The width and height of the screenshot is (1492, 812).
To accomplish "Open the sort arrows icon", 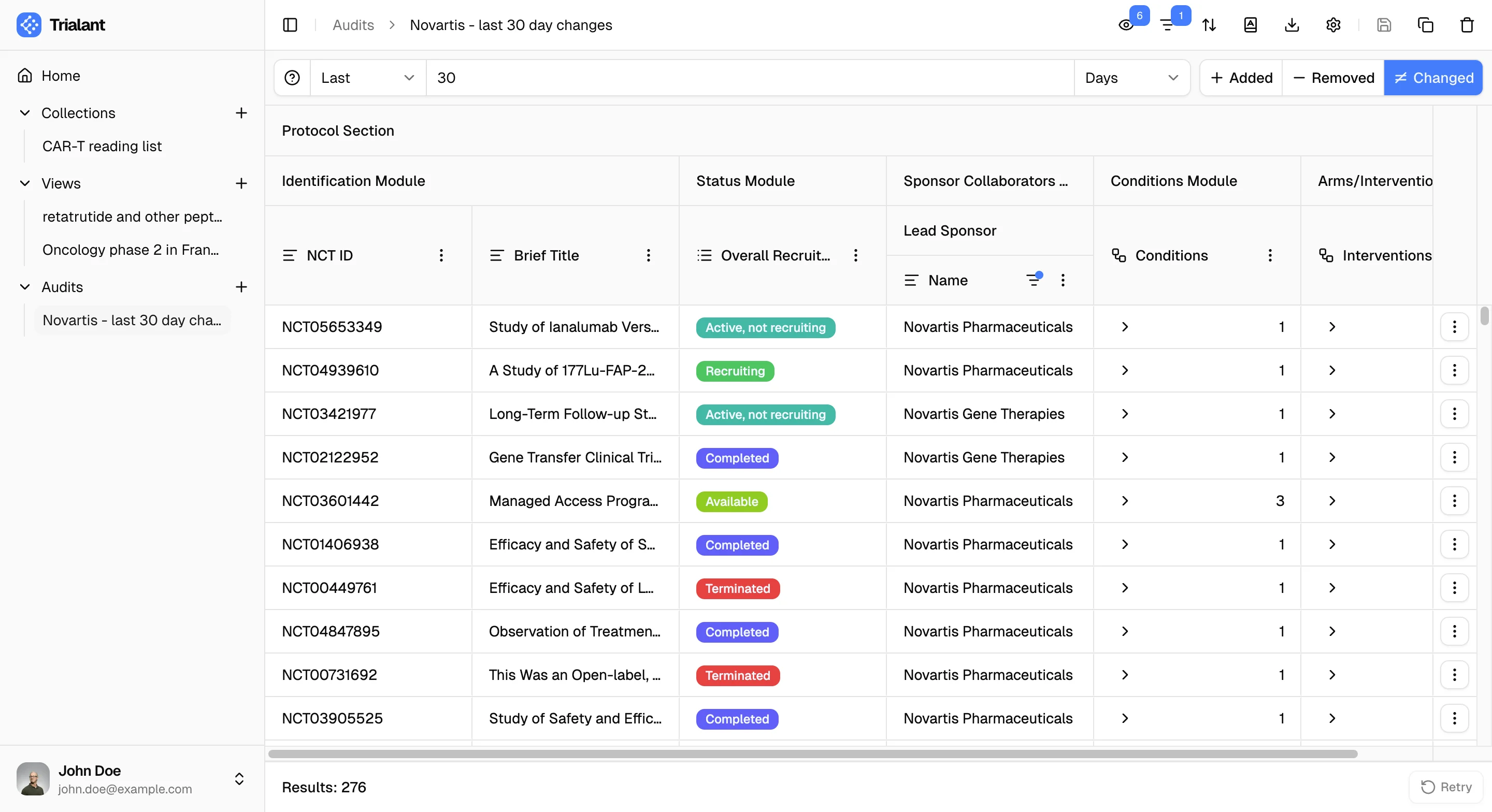I will 1209,25.
